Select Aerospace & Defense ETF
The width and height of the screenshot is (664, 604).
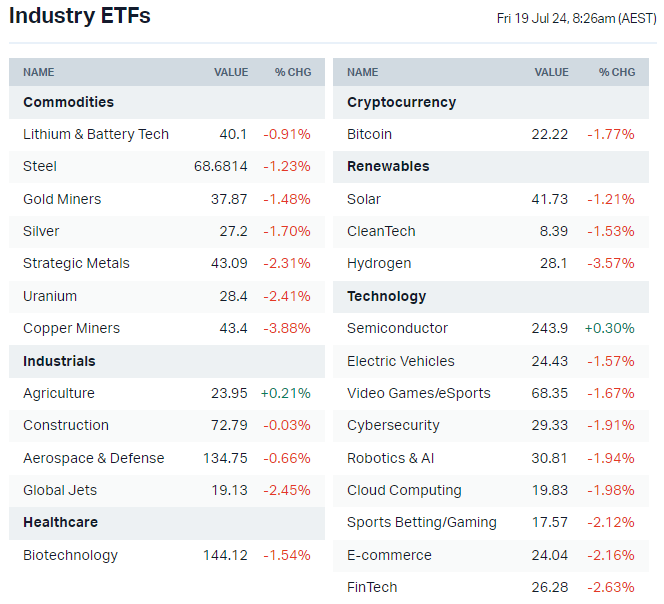94,458
